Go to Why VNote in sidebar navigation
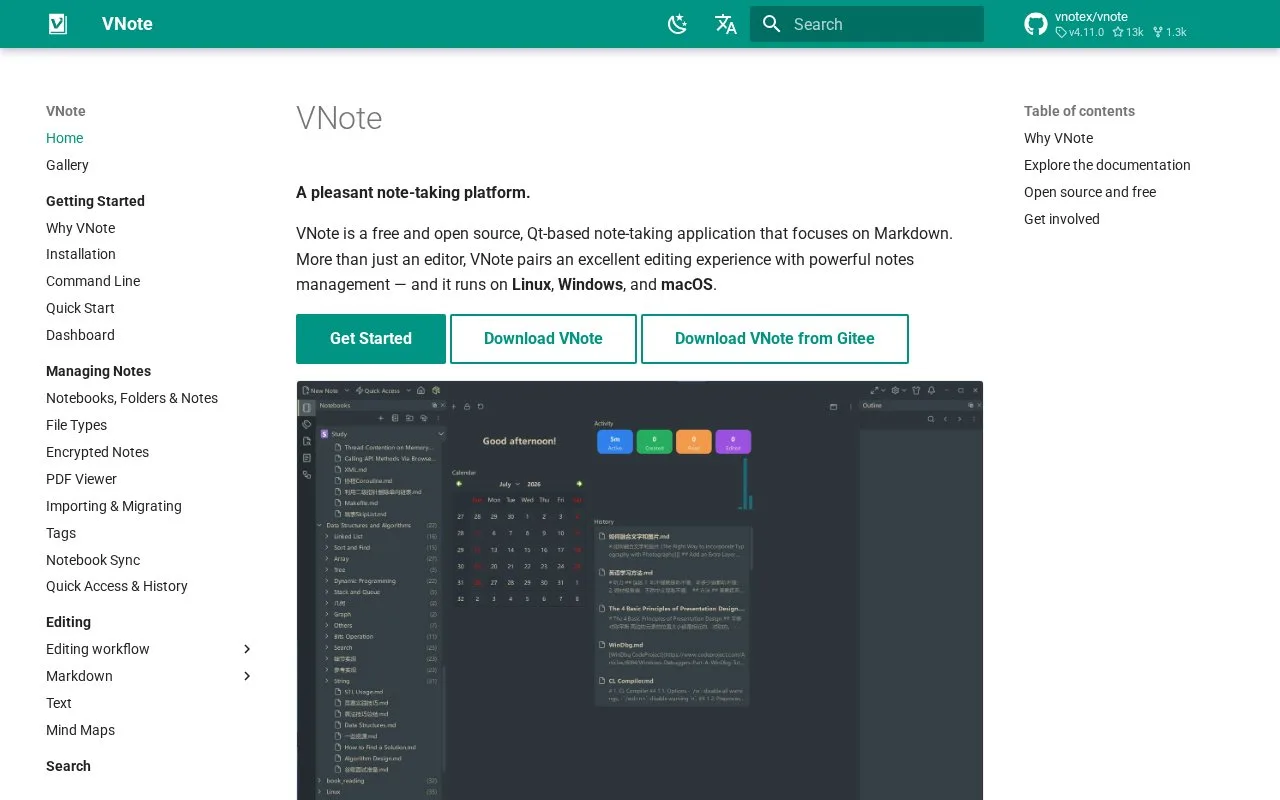 (x=81, y=228)
